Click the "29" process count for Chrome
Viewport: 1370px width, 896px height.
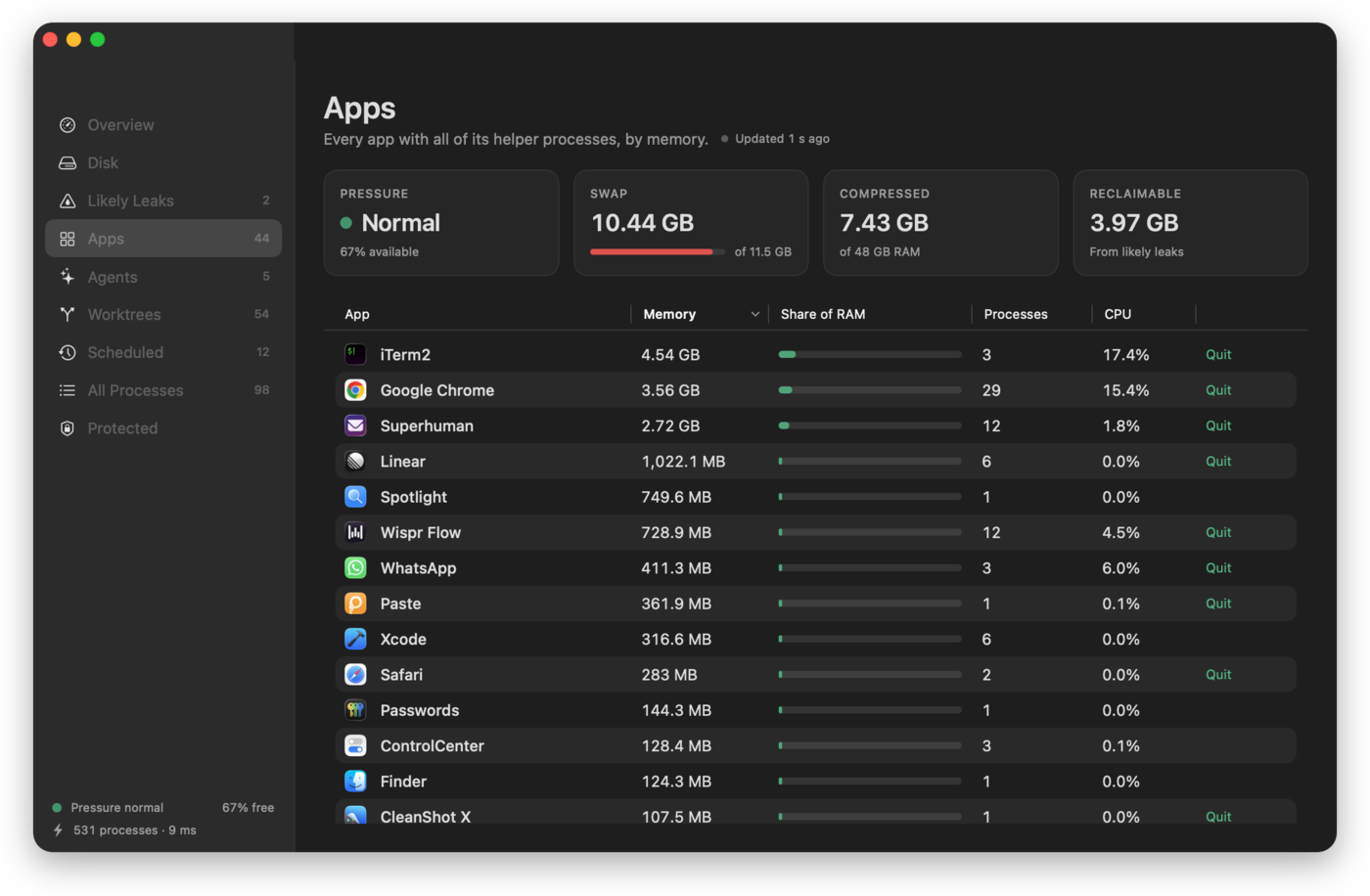point(991,390)
